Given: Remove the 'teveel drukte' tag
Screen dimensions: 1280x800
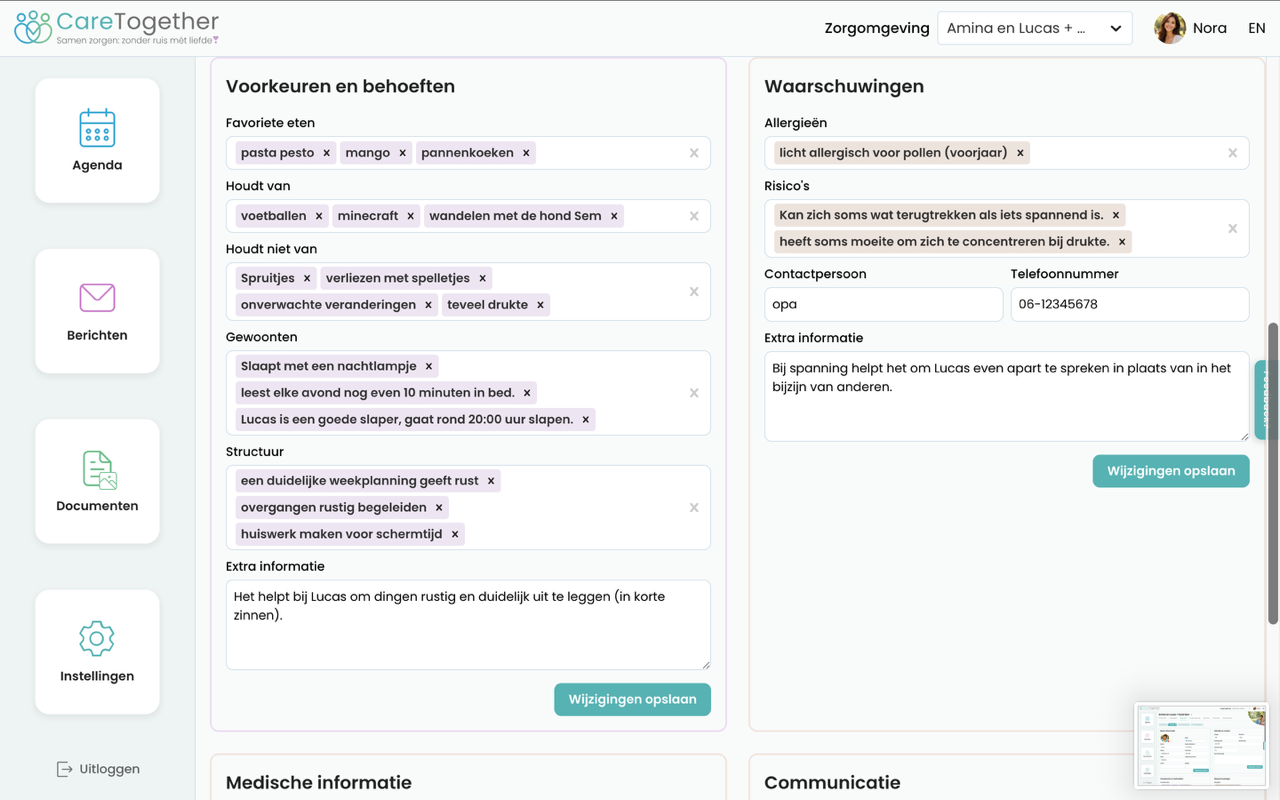Looking at the screenshot, I should pyautogui.click(x=540, y=305).
